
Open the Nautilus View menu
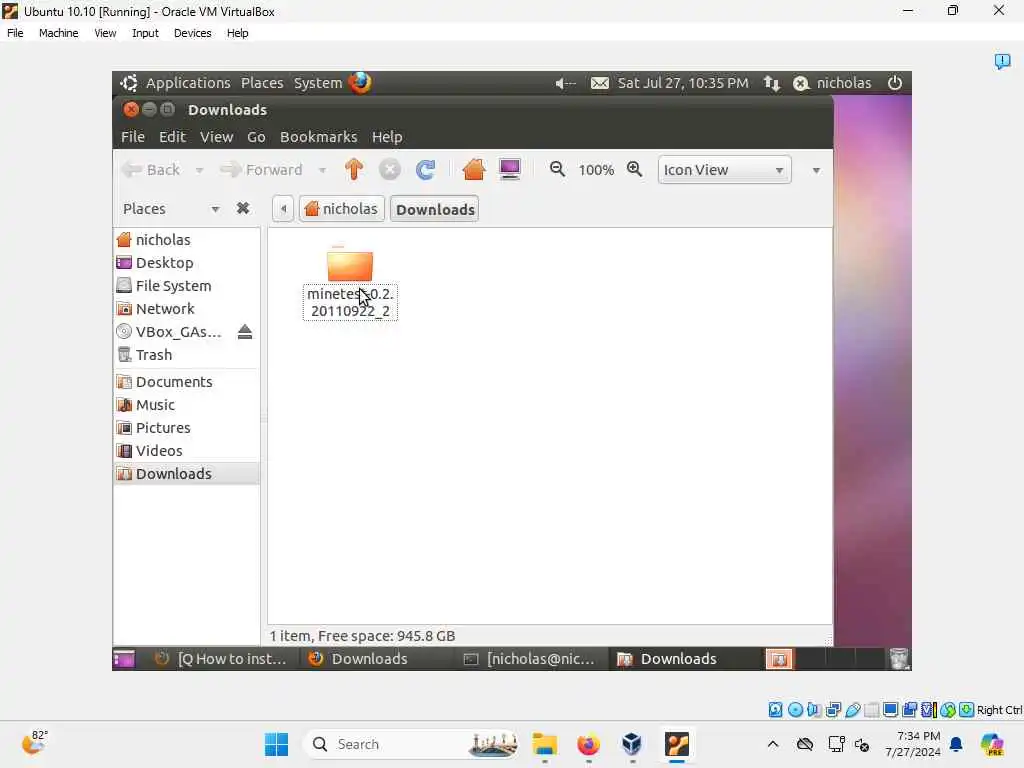(x=216, y=136)
